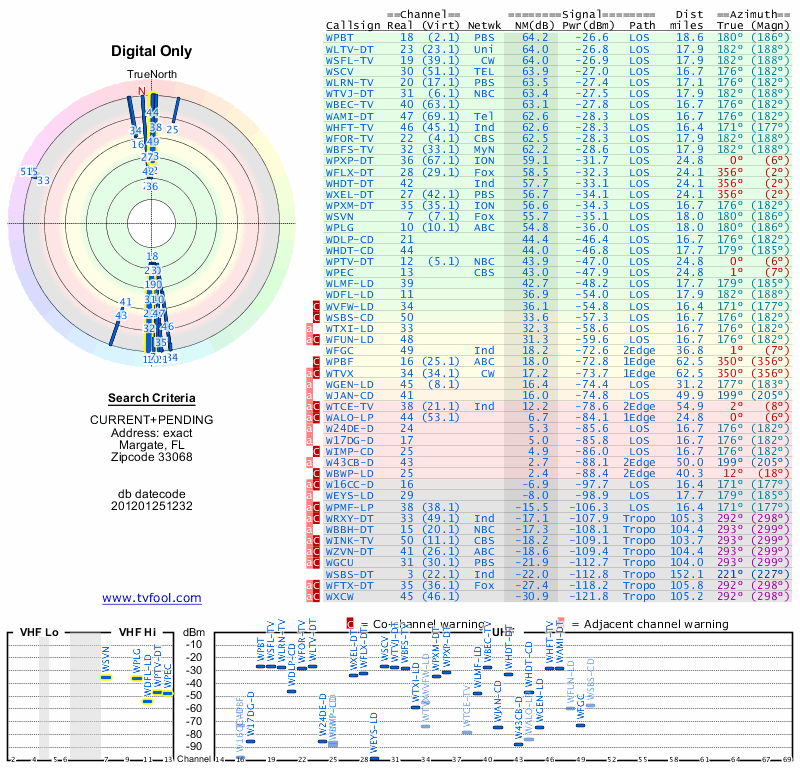Screen dimensions: 800x768
Task: Click WPBT callsign in the station table
Action: (x=339, y=38)
